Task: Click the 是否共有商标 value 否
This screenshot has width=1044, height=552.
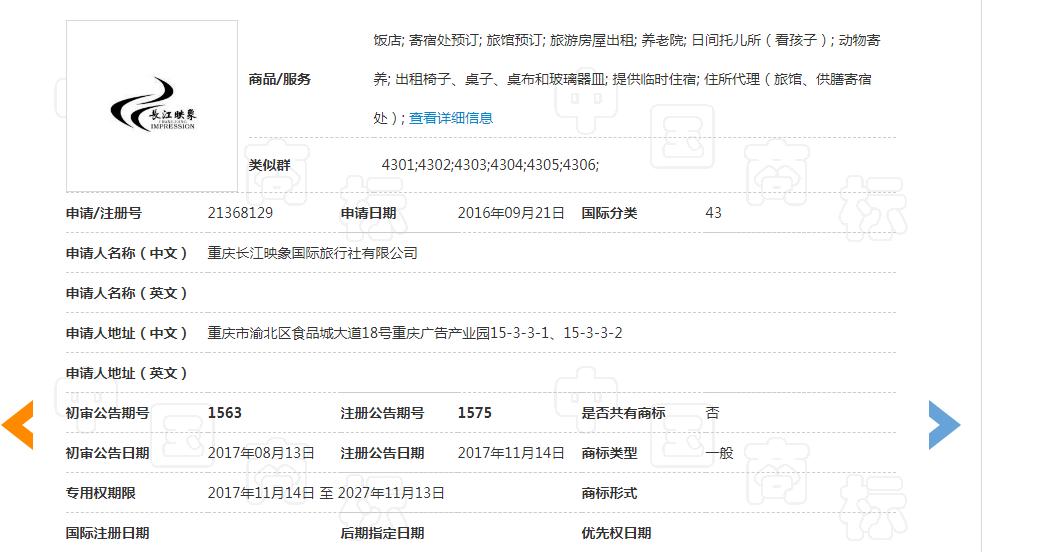Action: pyautogui.click(x=712, y=413)
